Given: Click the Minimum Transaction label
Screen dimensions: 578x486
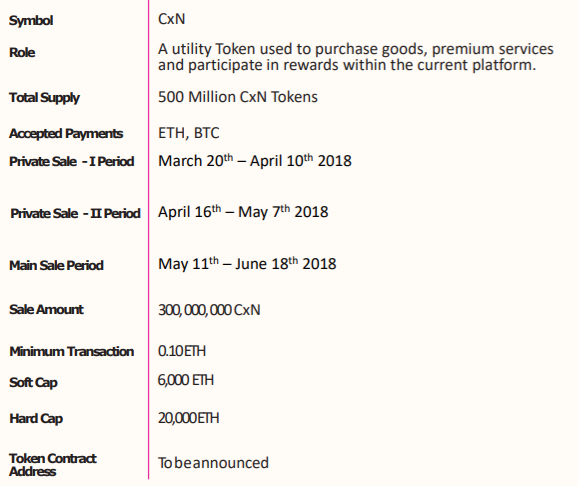Looking at the screenshot, I should coord(72,351).
